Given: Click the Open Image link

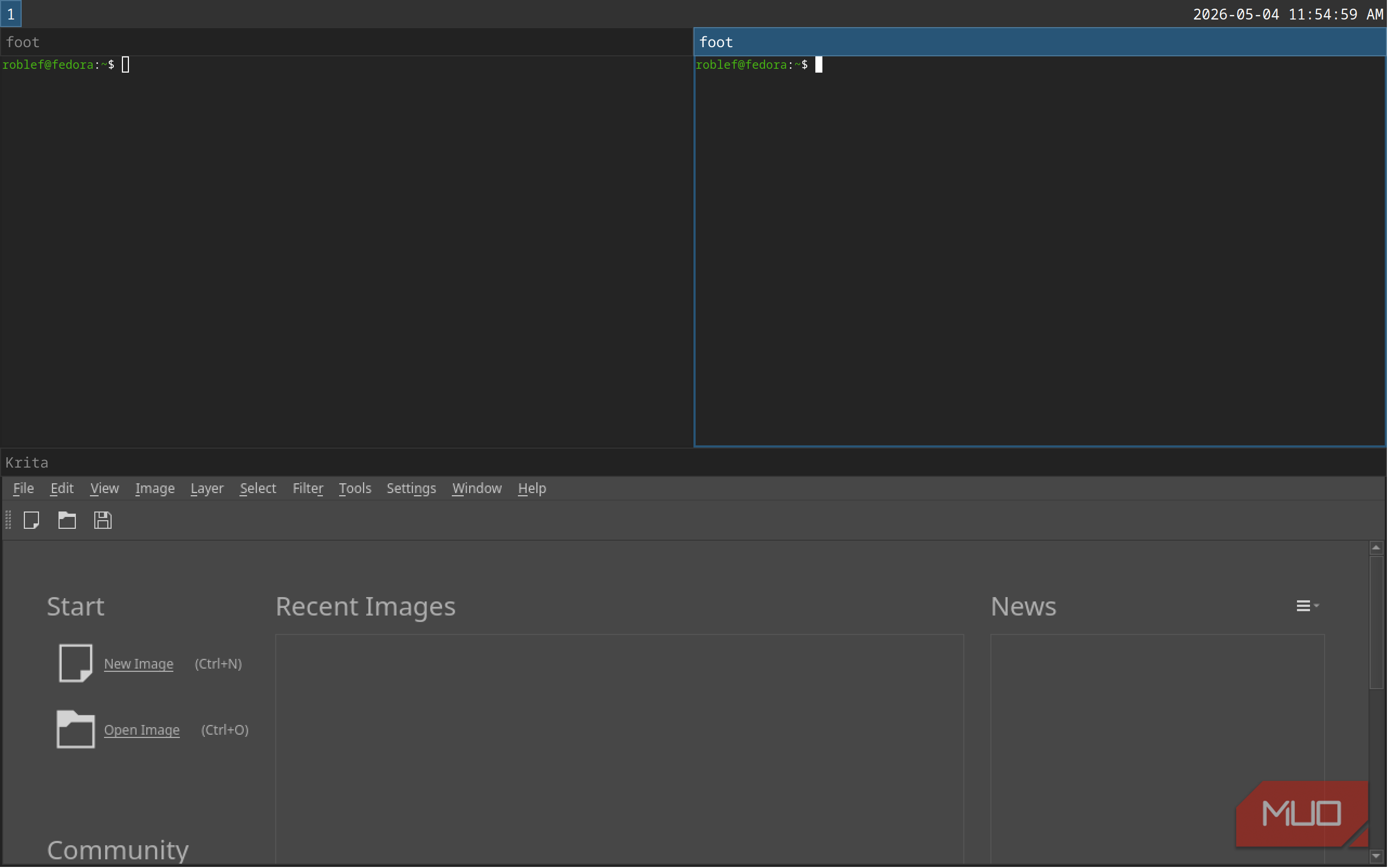Looking at the screenshot, I should coord(142,730).
